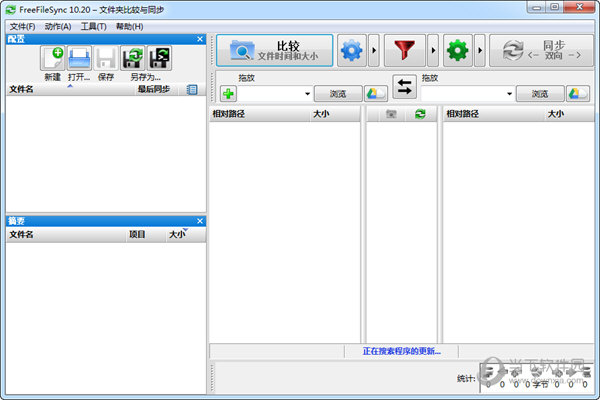Click the 新建 new configuration icon
600x400 pixels.
[53, 58]
